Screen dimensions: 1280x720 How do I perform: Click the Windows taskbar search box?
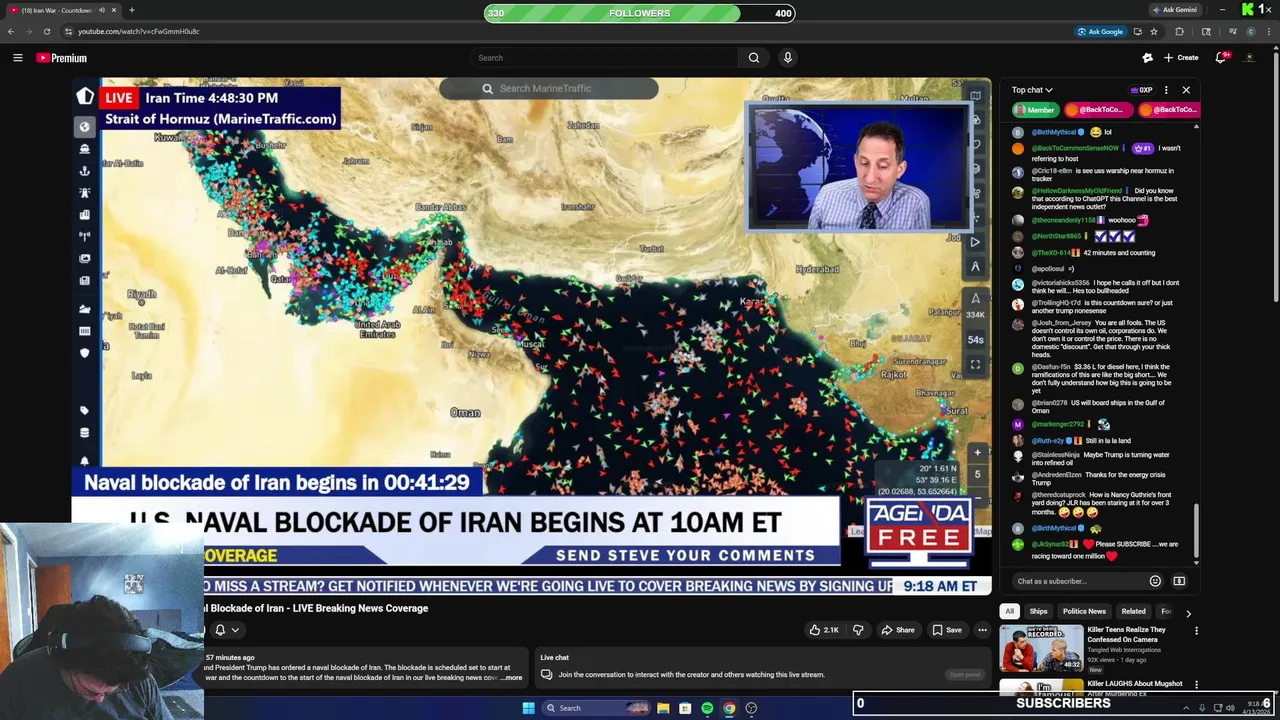click(596, 708)
